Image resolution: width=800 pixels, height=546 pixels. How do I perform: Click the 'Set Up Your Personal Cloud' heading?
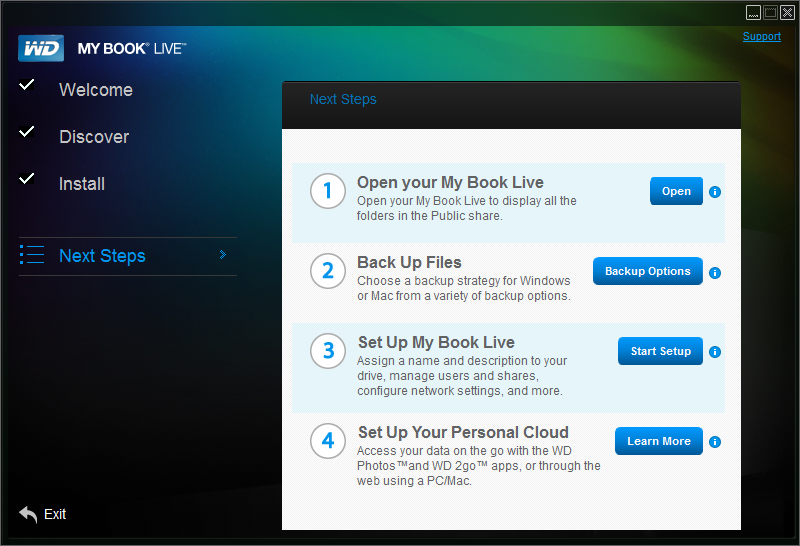463,432
